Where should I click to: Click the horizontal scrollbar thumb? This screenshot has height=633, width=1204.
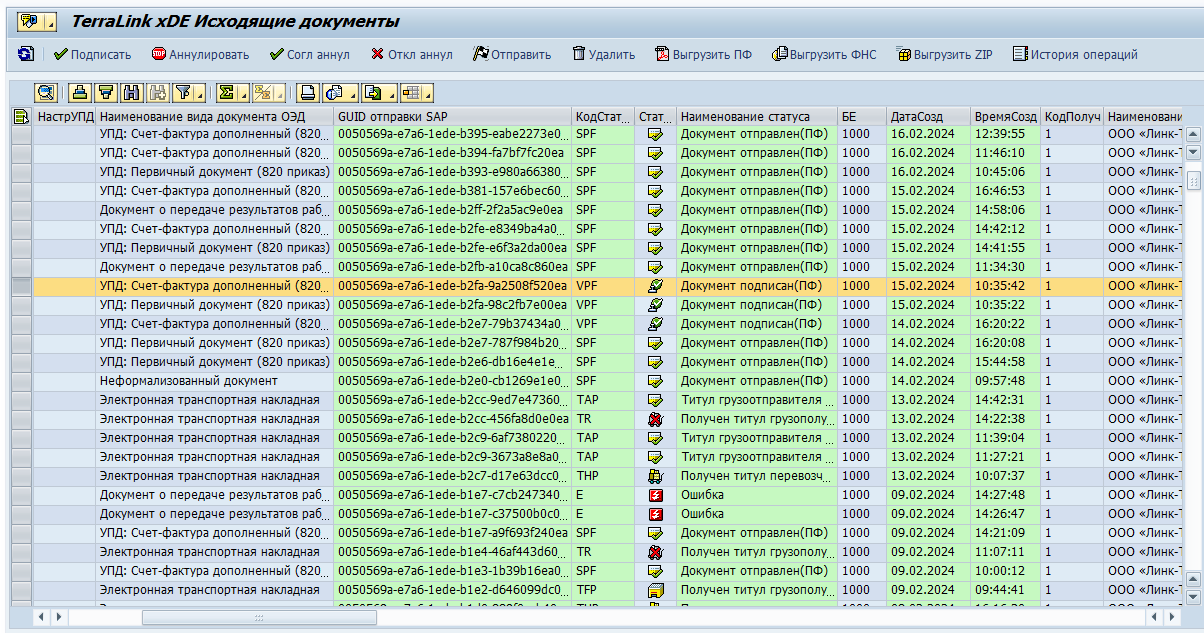pyautogui.click(x=258, y=618)
